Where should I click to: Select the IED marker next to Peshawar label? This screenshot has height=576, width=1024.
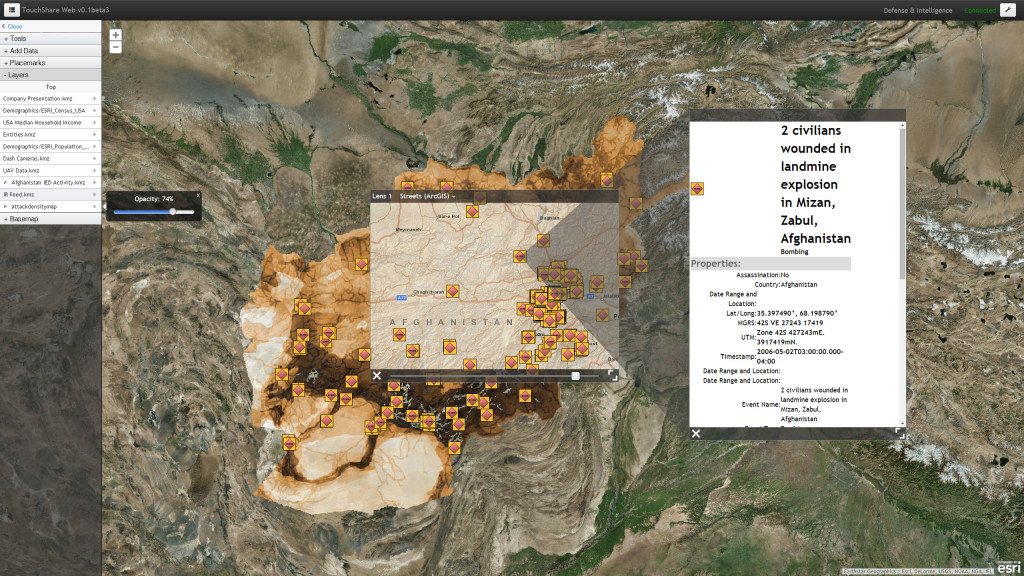tap(603, 315)
